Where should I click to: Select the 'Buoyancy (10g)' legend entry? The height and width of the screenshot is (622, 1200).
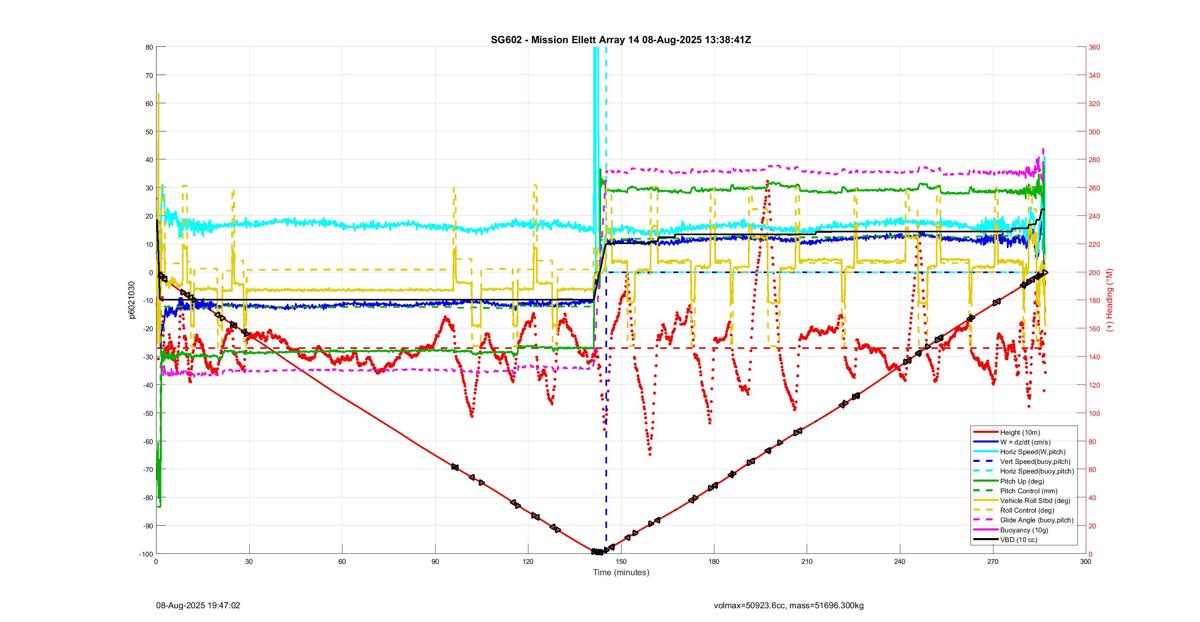point(1025,530)
